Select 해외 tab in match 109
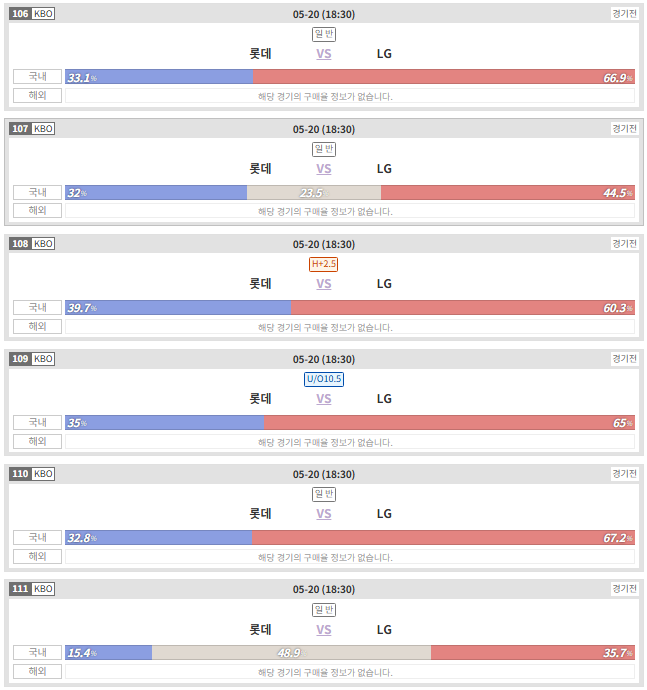 click(x=37, y=441)
